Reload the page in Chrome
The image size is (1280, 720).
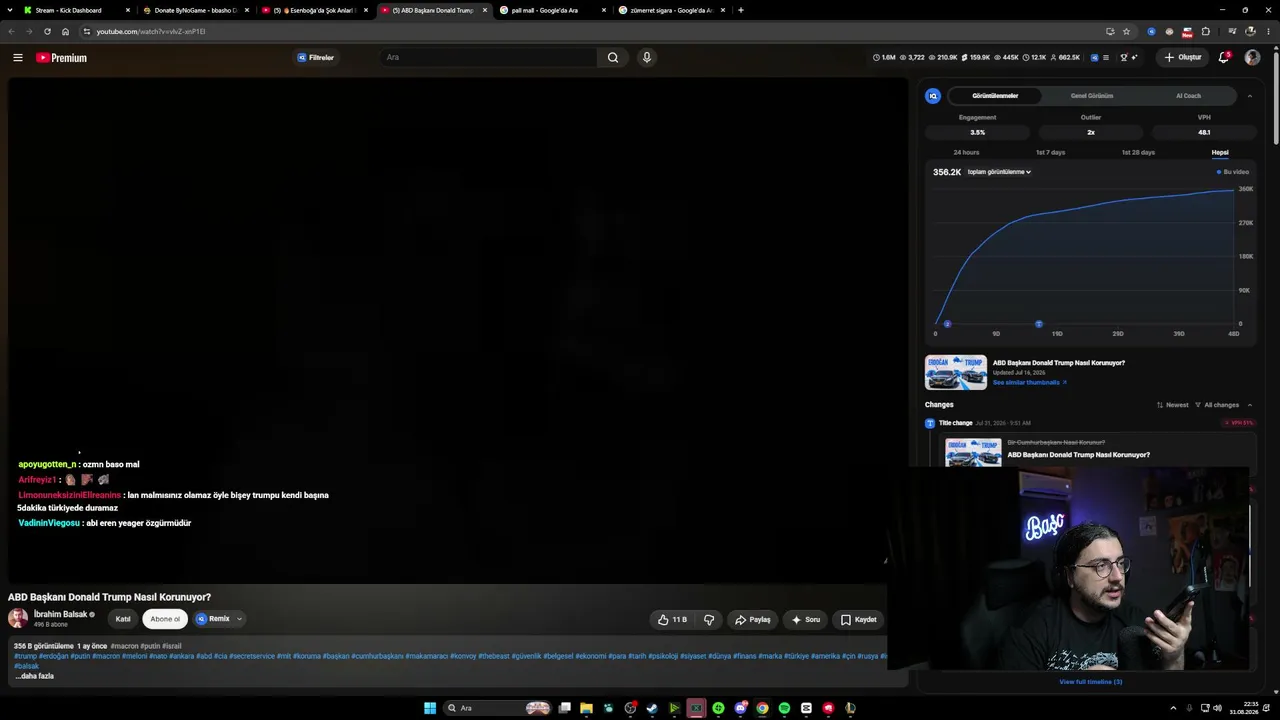pyautogui.click(x=47, y=31)
